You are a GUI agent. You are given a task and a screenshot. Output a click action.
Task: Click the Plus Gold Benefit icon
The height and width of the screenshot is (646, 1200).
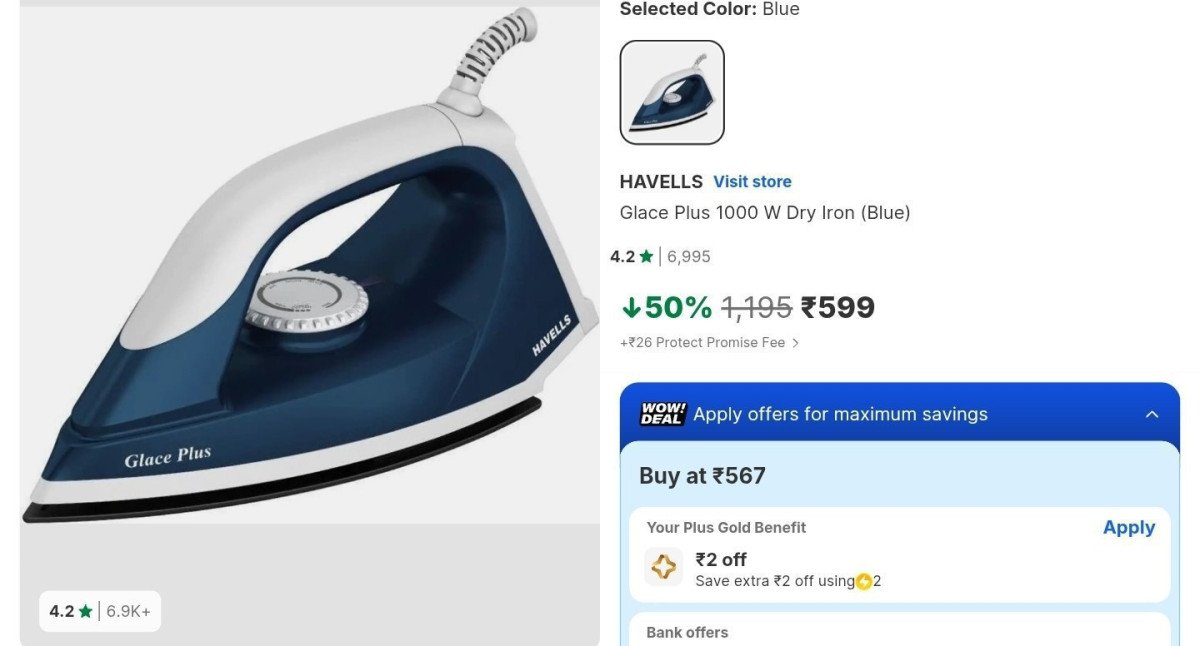(x=664, y=567)
